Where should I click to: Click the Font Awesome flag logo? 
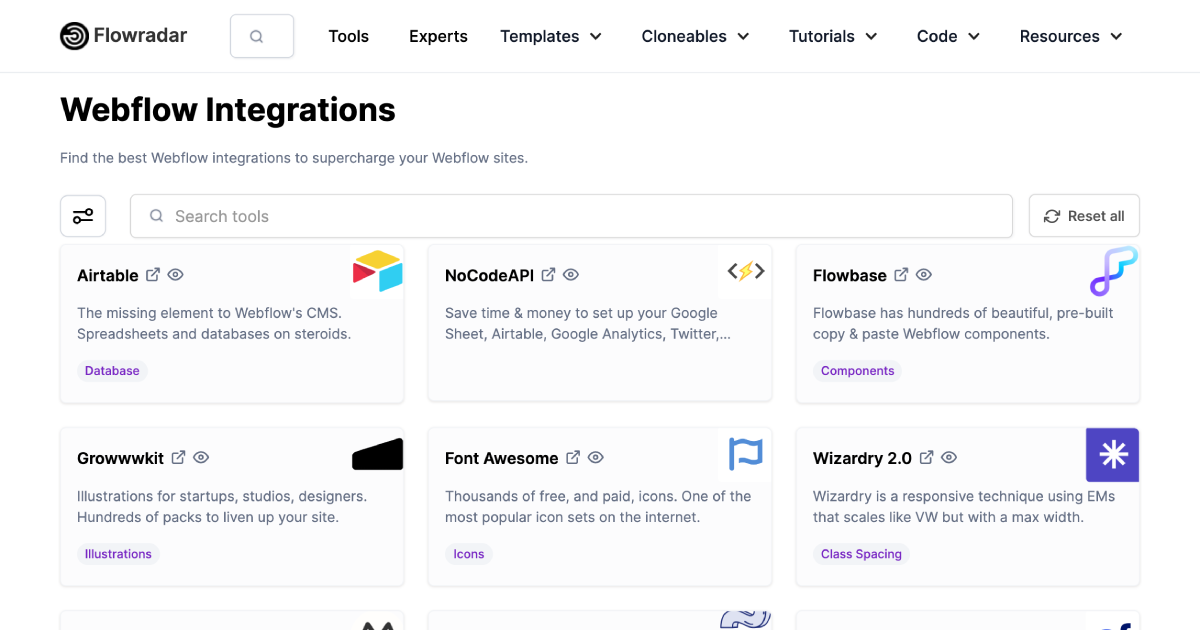pos(745,454)
